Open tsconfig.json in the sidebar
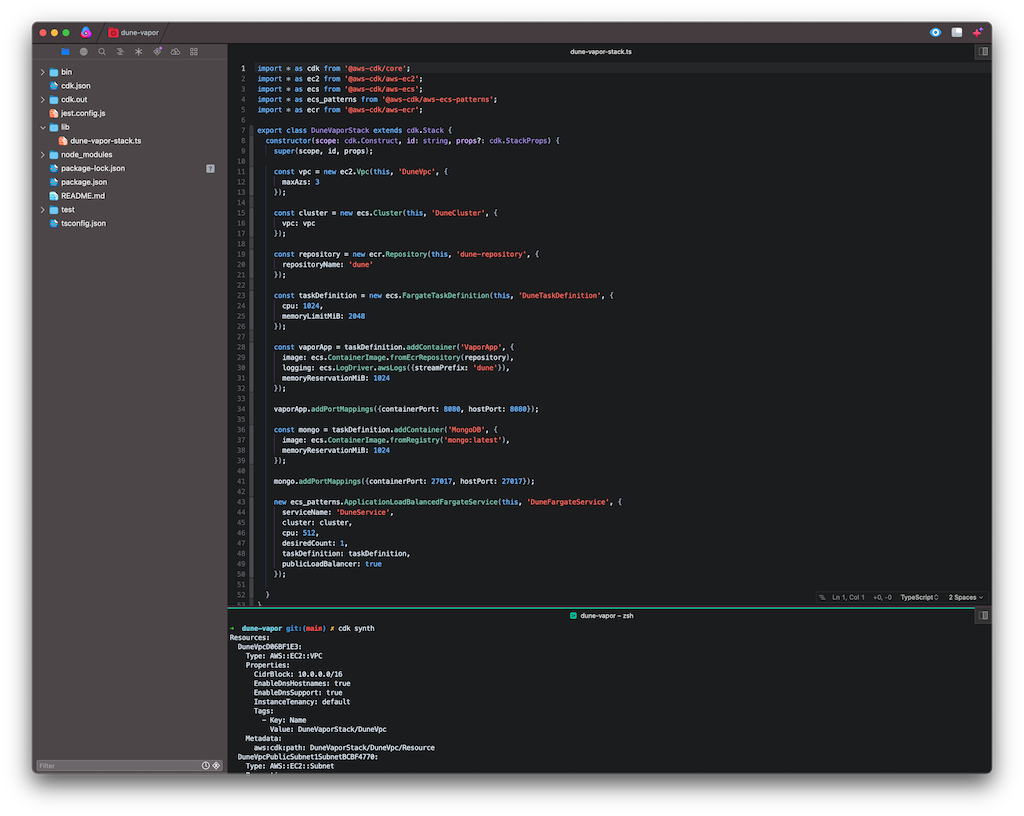This screenshot has width=1024, height=816. tap(83, 223)
